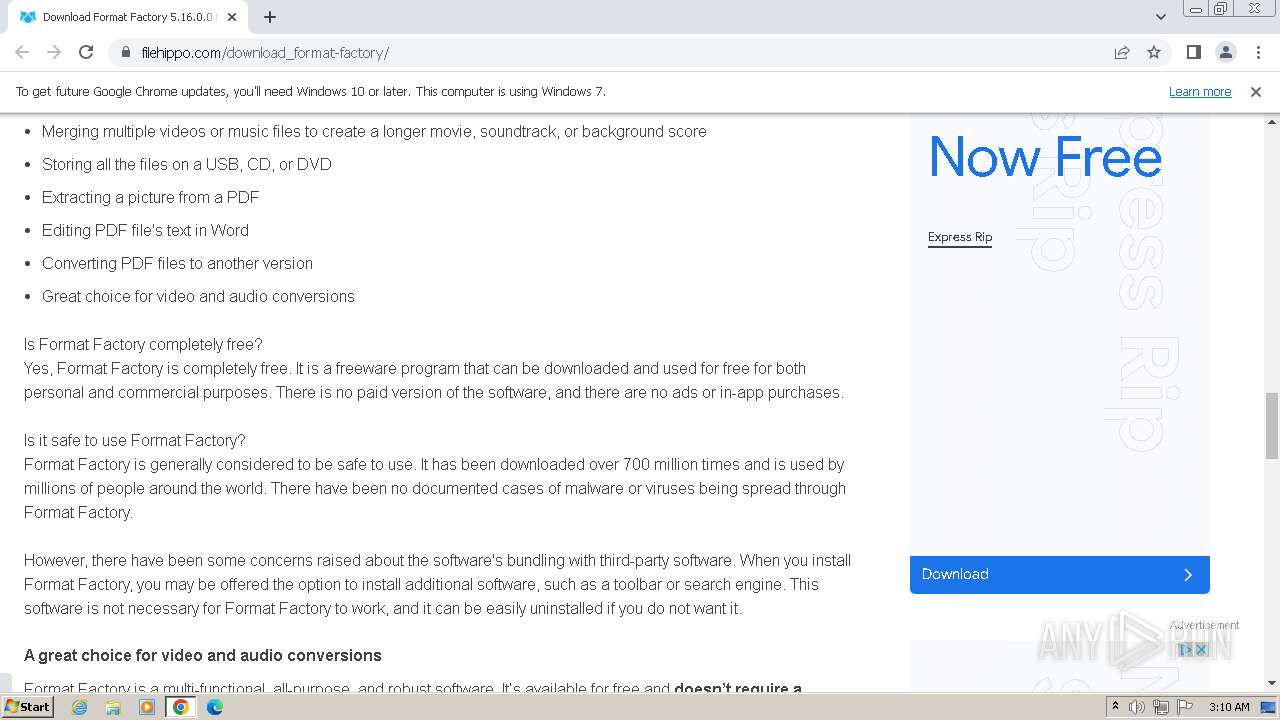Open Windows Explorer folder in taskbar
The image size is (1280, 720).
point(113,707)
